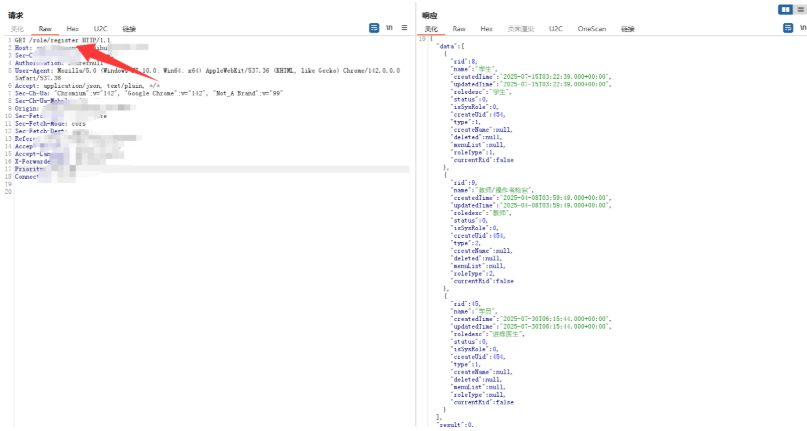Click createdTime value 2025-07-15T03:22:39
Screen dimensions: 807x431
(x=554, y=77)
